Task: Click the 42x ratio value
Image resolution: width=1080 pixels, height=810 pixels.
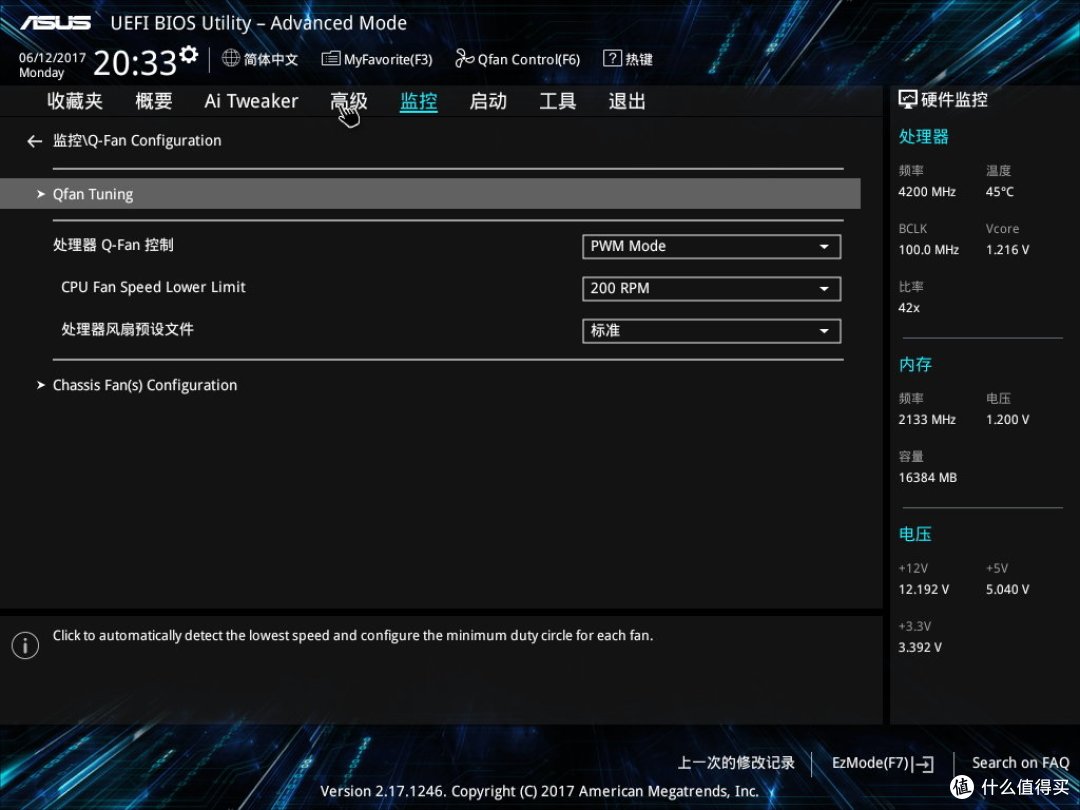Action: click(x=908, y=308)
